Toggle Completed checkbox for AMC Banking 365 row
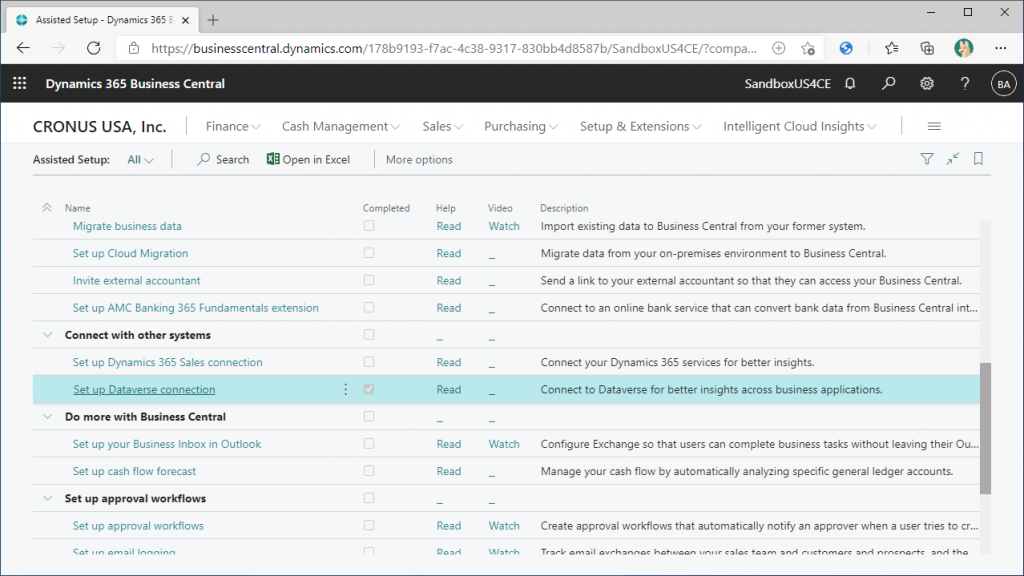This screenshot has width=1024, height=576. [x=369, y=308]
